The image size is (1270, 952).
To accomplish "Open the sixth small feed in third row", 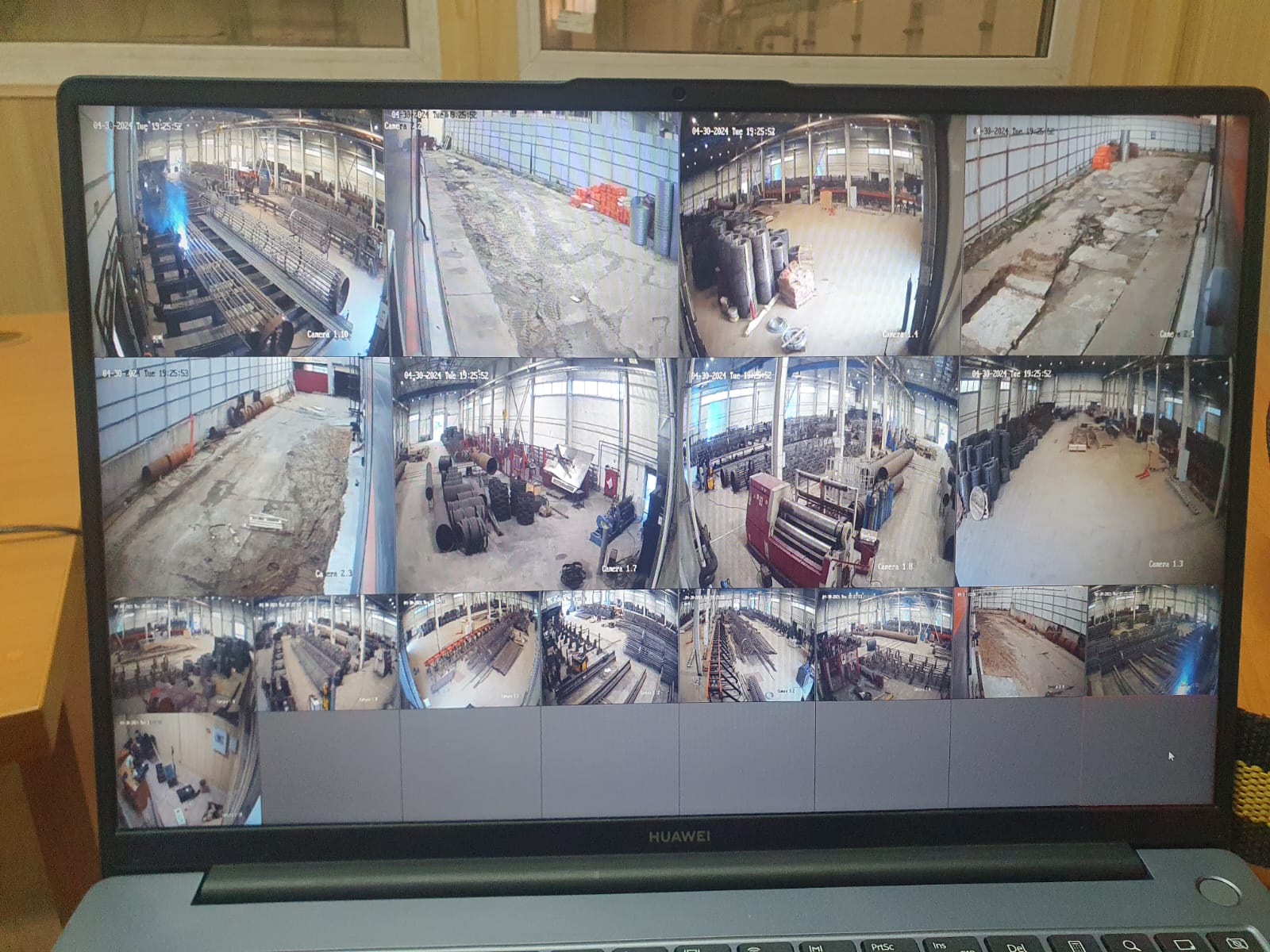I will tap(883, 644).
